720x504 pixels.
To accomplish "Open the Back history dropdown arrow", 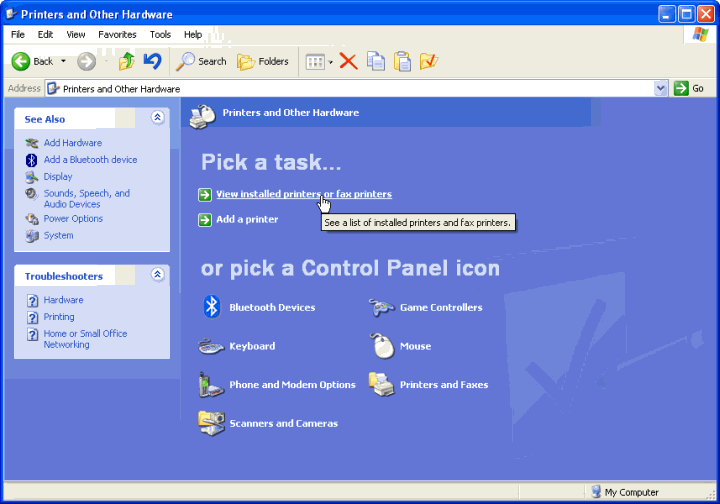I will click(x=63, y=62).
